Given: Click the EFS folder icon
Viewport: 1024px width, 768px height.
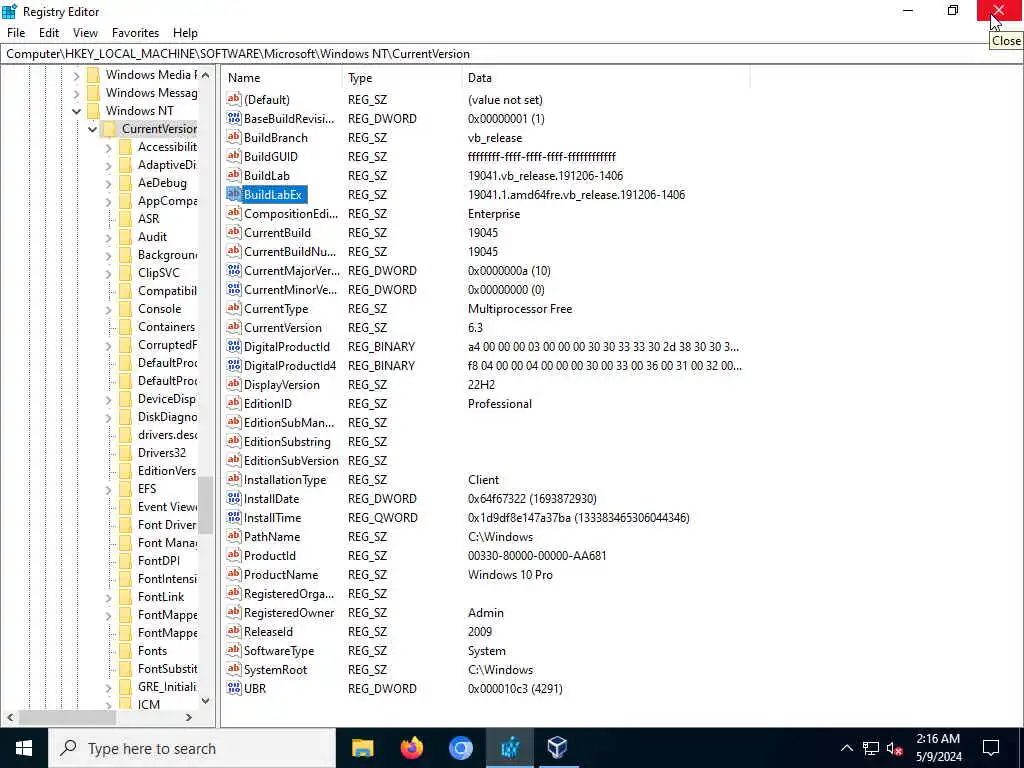Looking at the screenshot, I should pyautogui.click(x=125, y=488).
